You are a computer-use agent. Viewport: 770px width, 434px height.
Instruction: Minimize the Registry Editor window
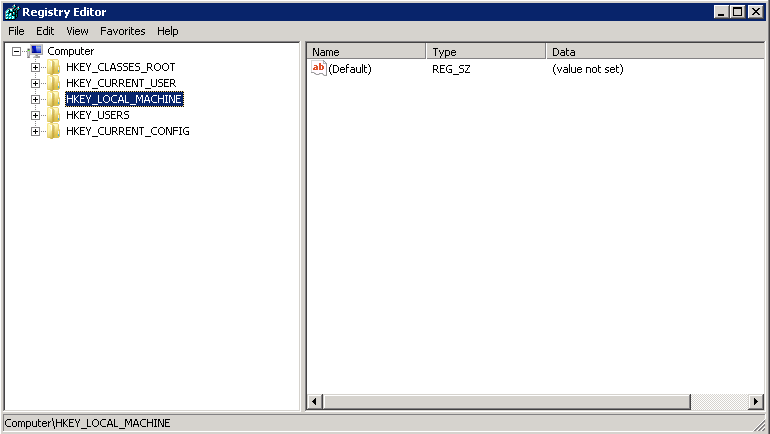point(721,12)
